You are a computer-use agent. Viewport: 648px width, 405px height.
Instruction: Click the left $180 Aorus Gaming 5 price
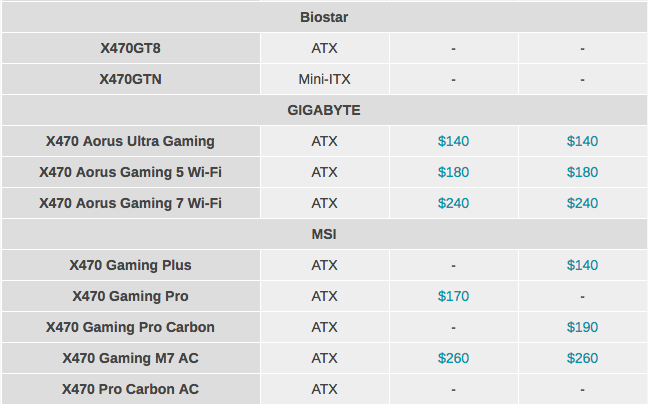point(453,172)
